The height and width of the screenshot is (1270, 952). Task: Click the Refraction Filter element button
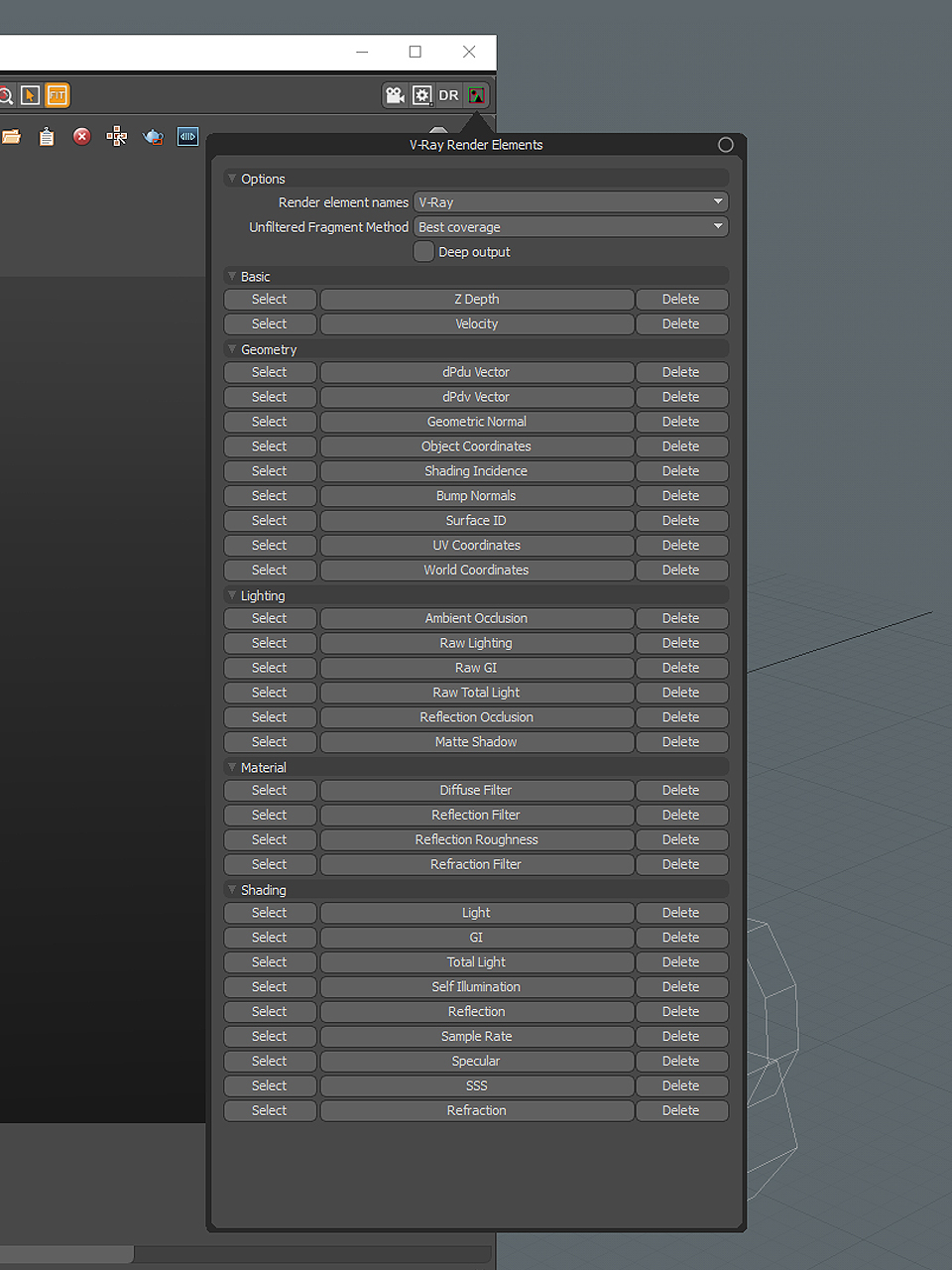click(x=477, y=864)
